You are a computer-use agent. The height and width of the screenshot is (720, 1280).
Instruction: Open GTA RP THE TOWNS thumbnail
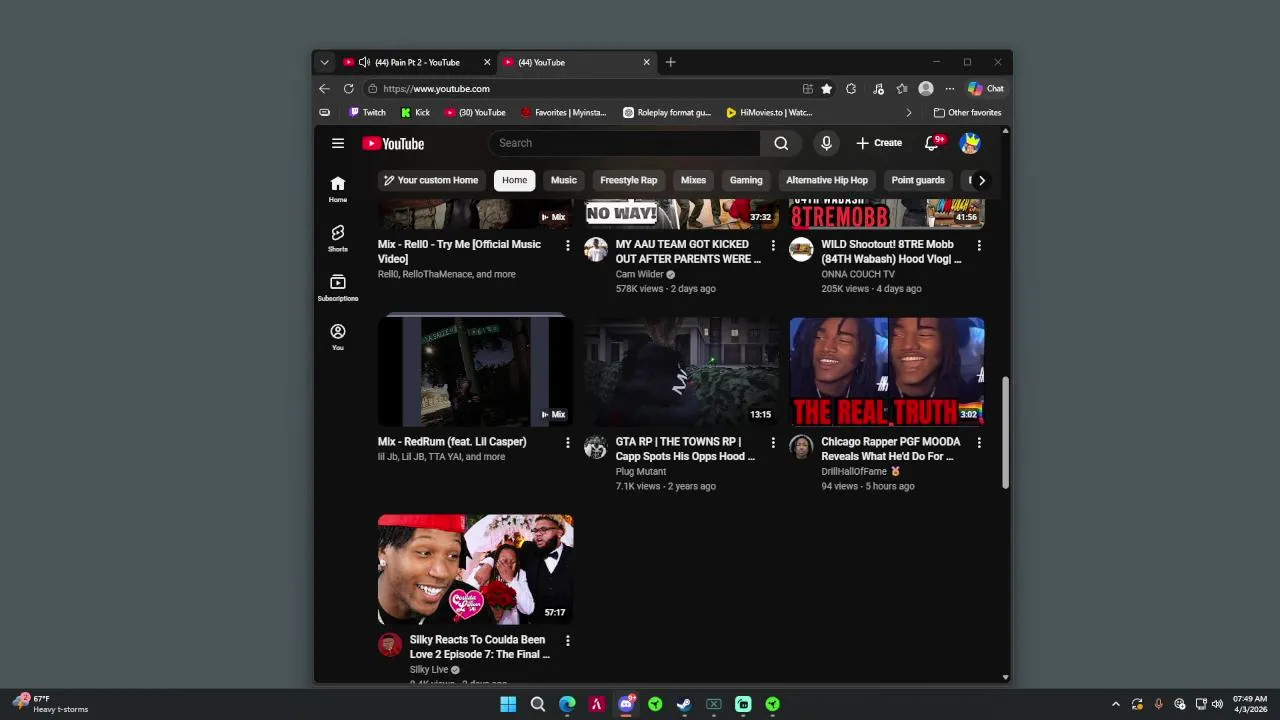tap(682, 371)
